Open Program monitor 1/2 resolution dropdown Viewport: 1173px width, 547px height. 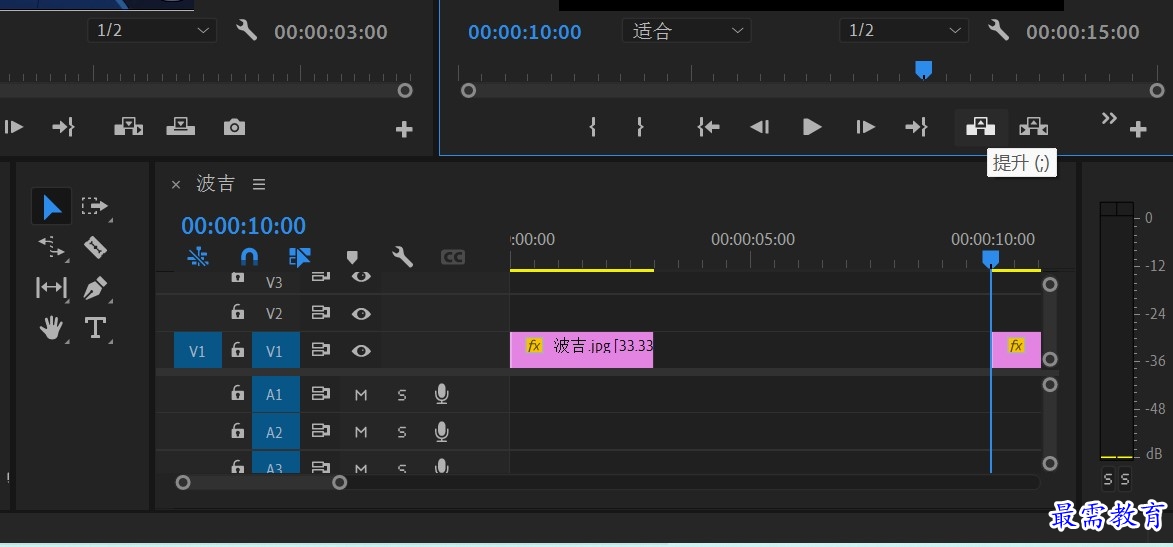coord(904,31)
